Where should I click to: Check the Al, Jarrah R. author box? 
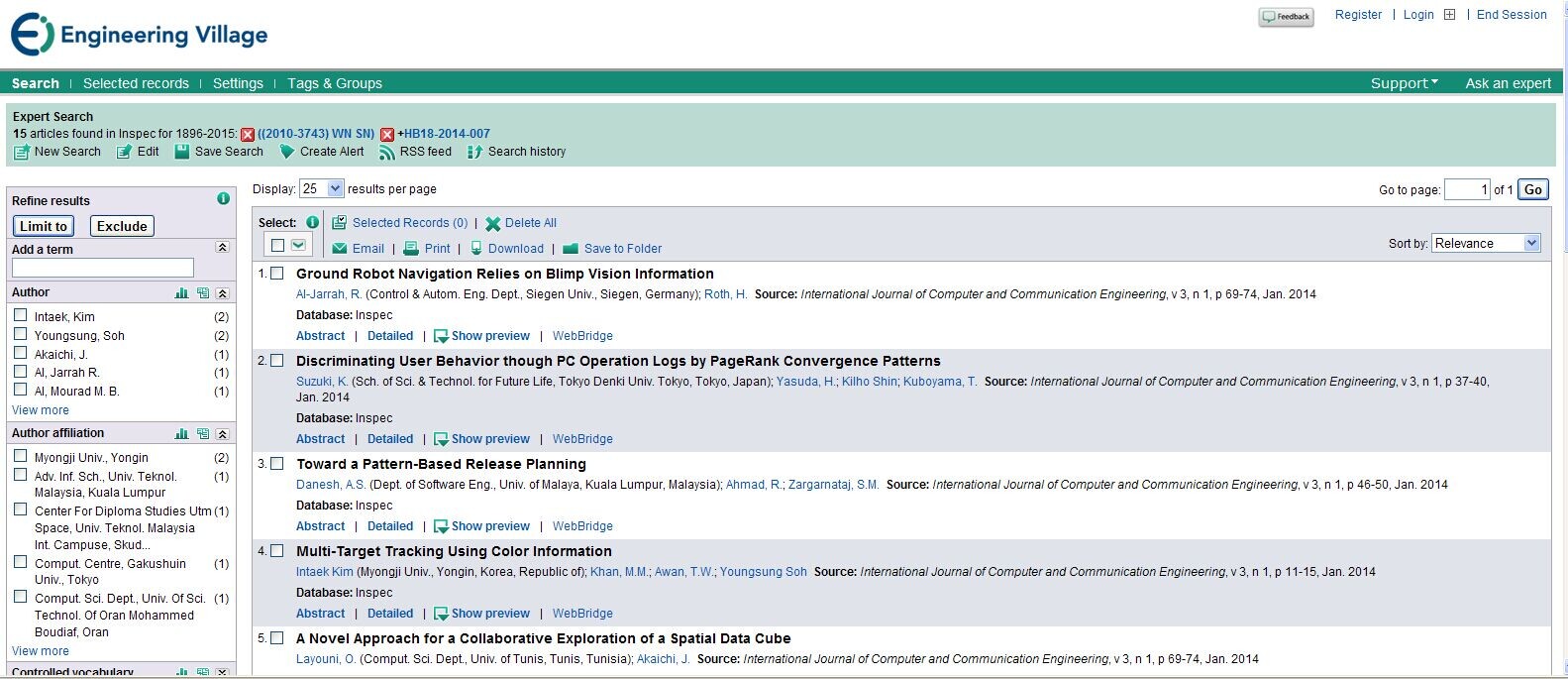20,371
